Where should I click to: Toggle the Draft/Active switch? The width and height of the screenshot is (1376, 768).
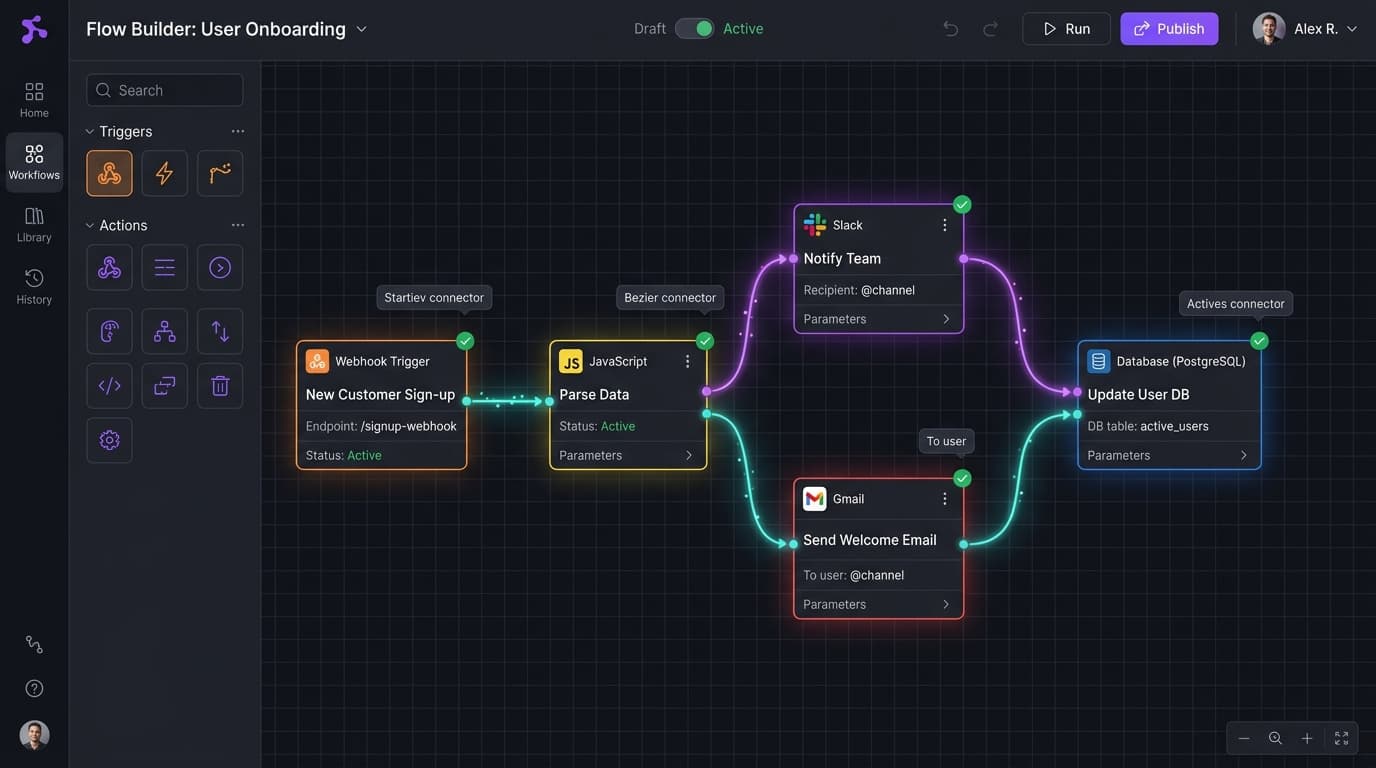click(695, 29)
